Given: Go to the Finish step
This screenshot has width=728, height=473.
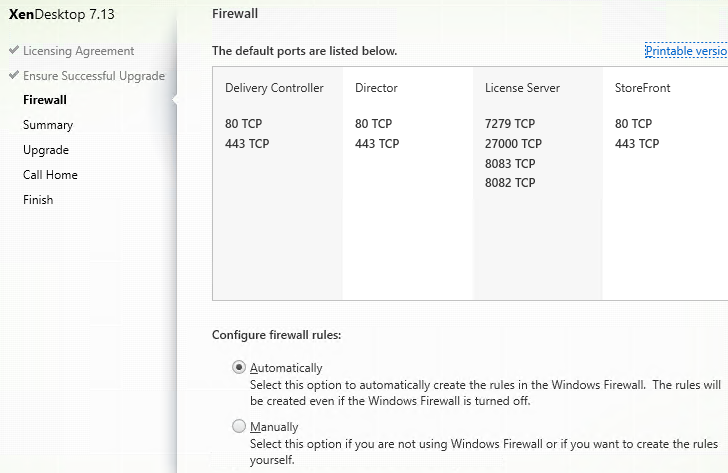Looking at the screenshot, I should click(38, 200).
